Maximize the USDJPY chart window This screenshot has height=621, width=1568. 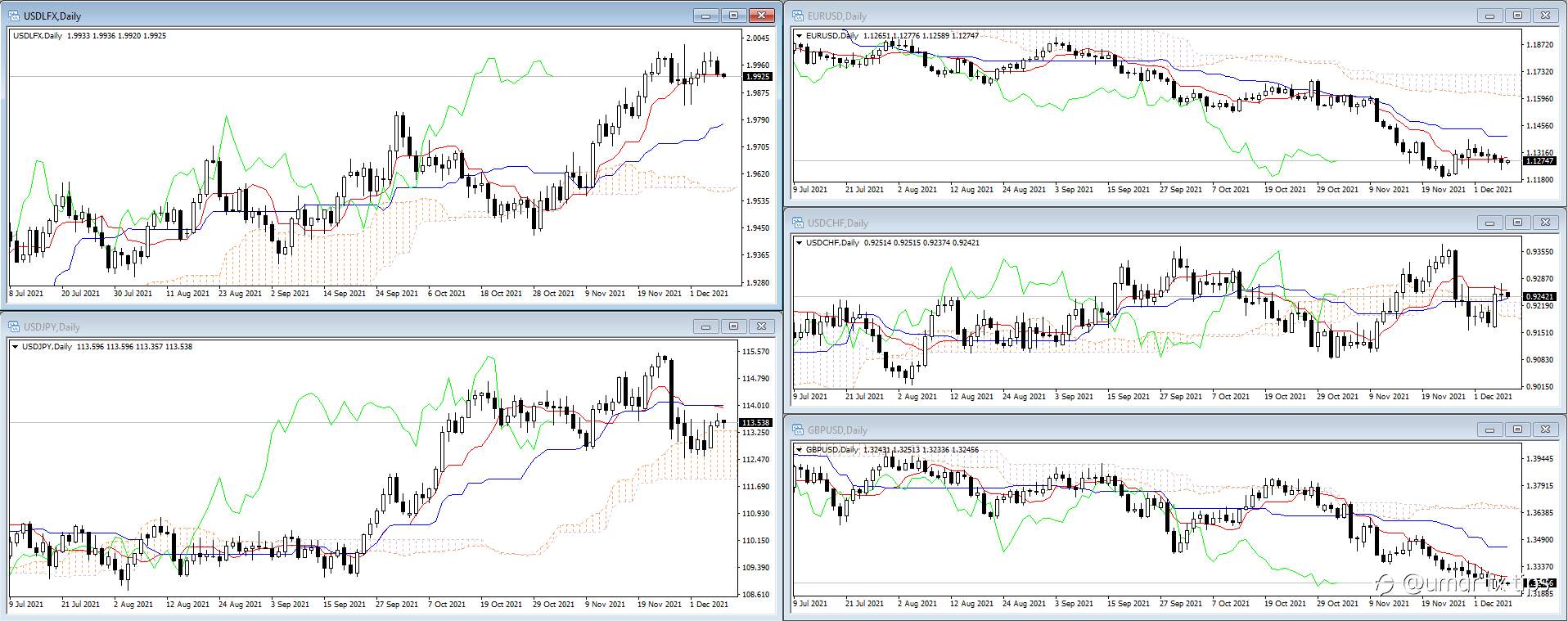tap(734, 326)
